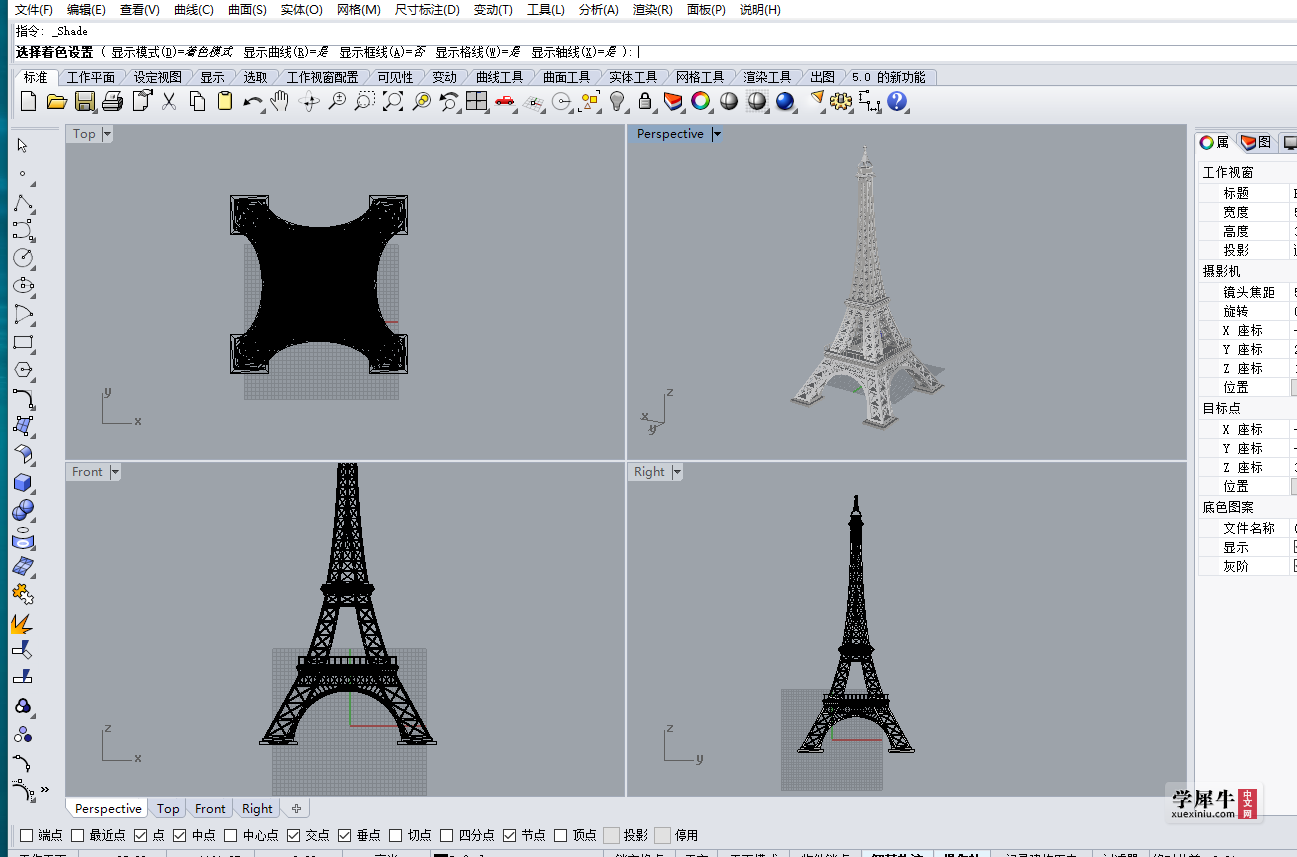Select the Ellipse tool in sidebar
Image resolution: width=1297 pixels, height=857 pixels.
[x=22, y=286]
